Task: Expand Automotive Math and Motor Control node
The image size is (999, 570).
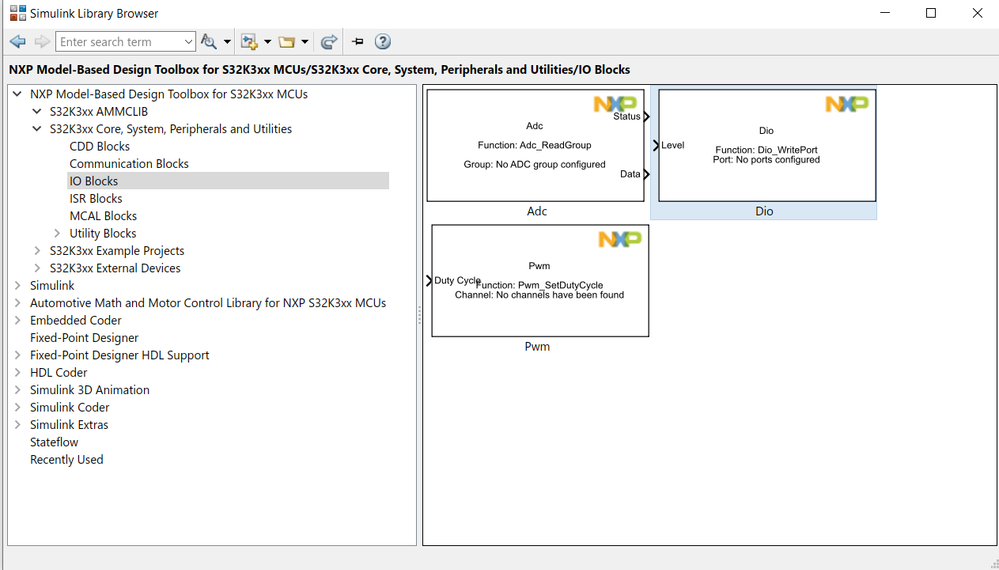Action: [x=17, y=303]
